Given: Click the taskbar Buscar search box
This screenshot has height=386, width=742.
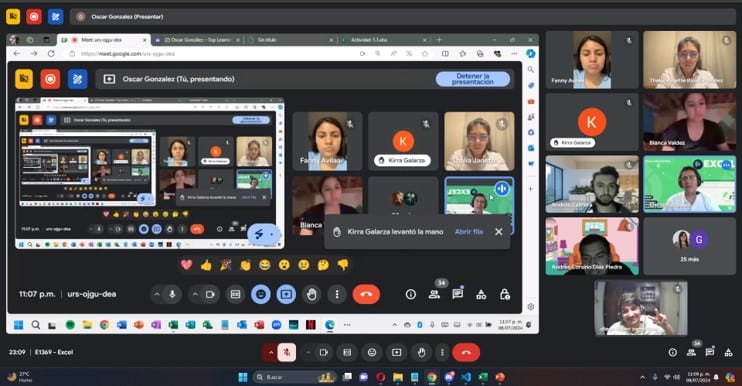Looking at the screenshot, I should point(294,377).
